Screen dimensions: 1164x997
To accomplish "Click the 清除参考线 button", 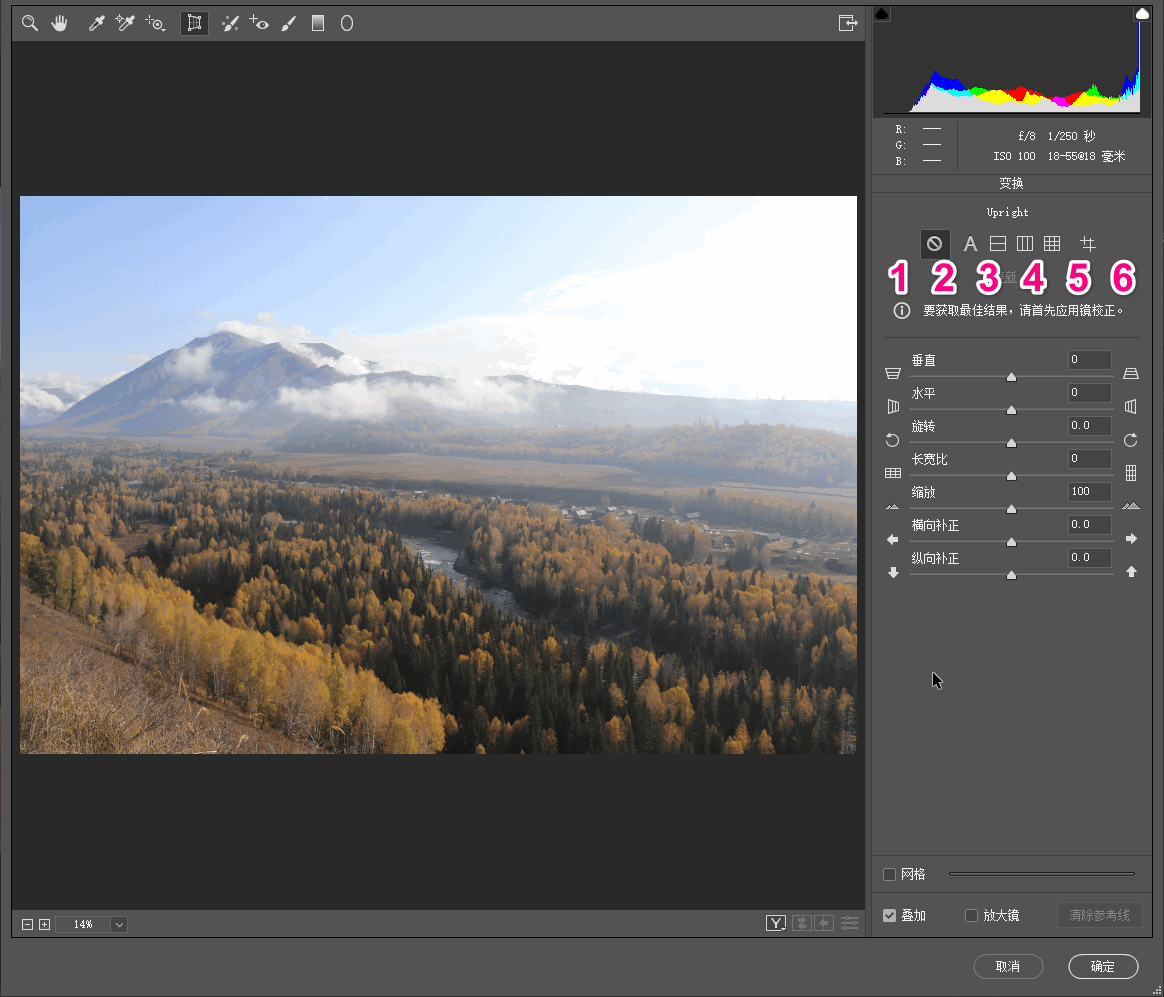I will (x=1099, y=915).
